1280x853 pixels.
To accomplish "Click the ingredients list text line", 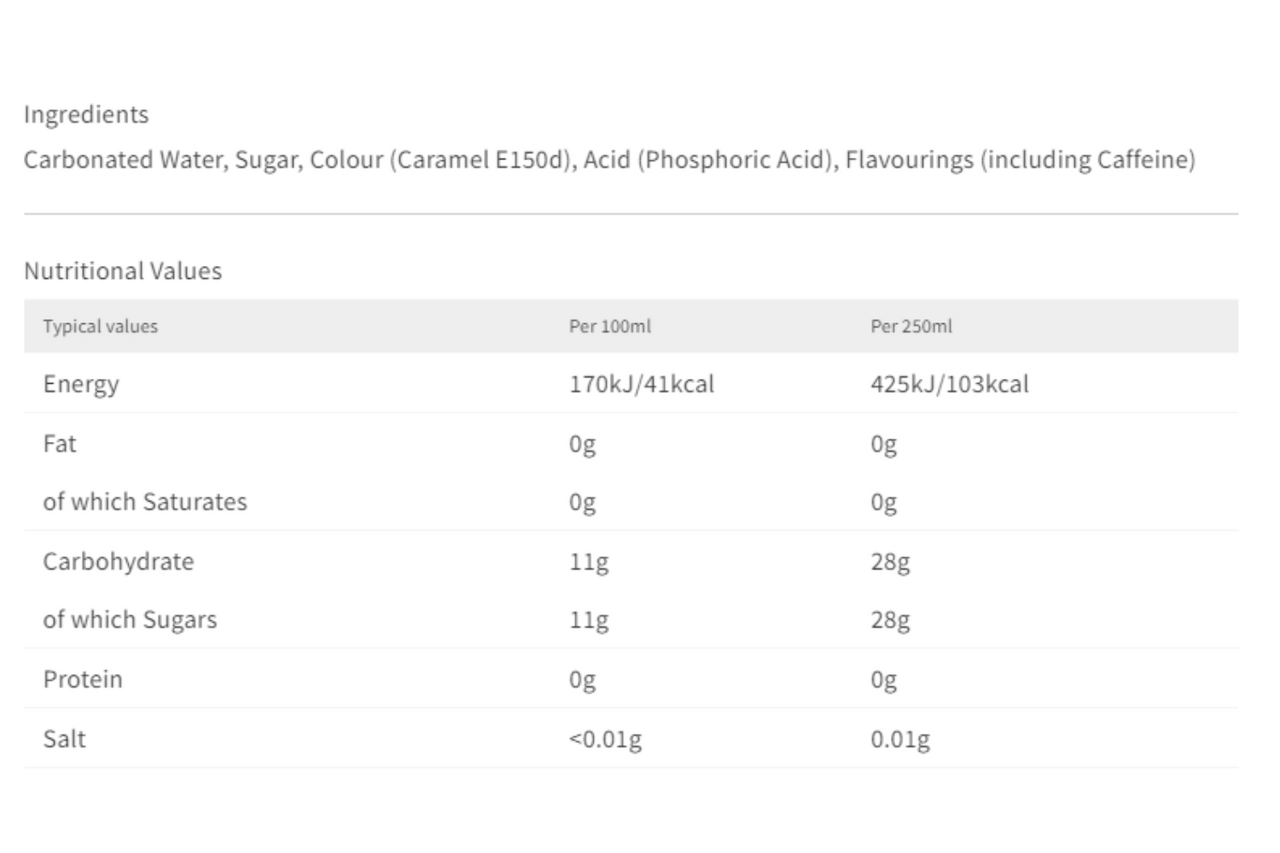I will coord(609,160).
